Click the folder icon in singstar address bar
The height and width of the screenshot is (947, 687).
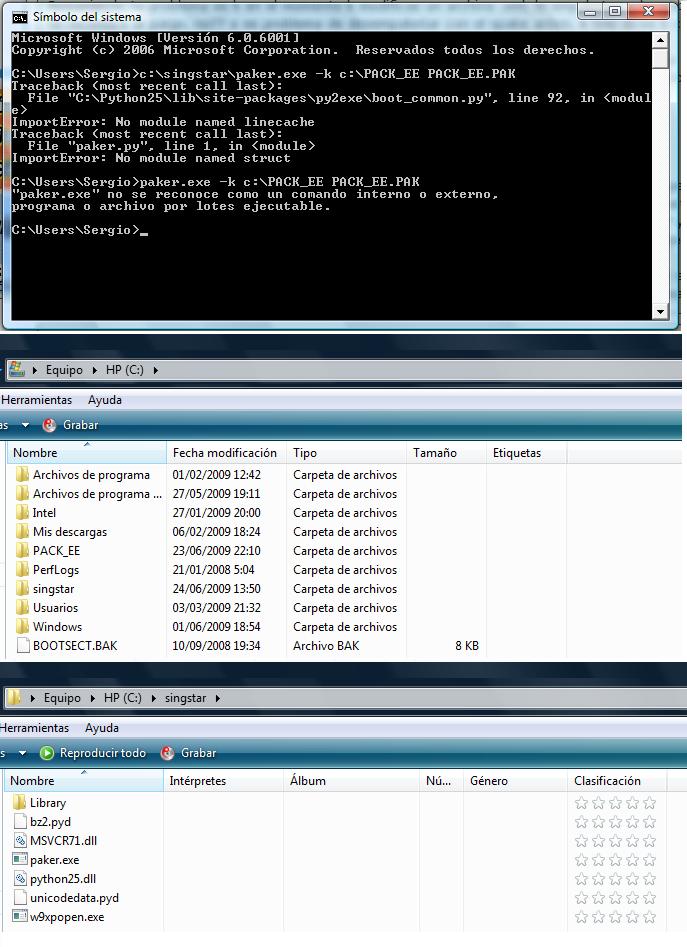14,698
